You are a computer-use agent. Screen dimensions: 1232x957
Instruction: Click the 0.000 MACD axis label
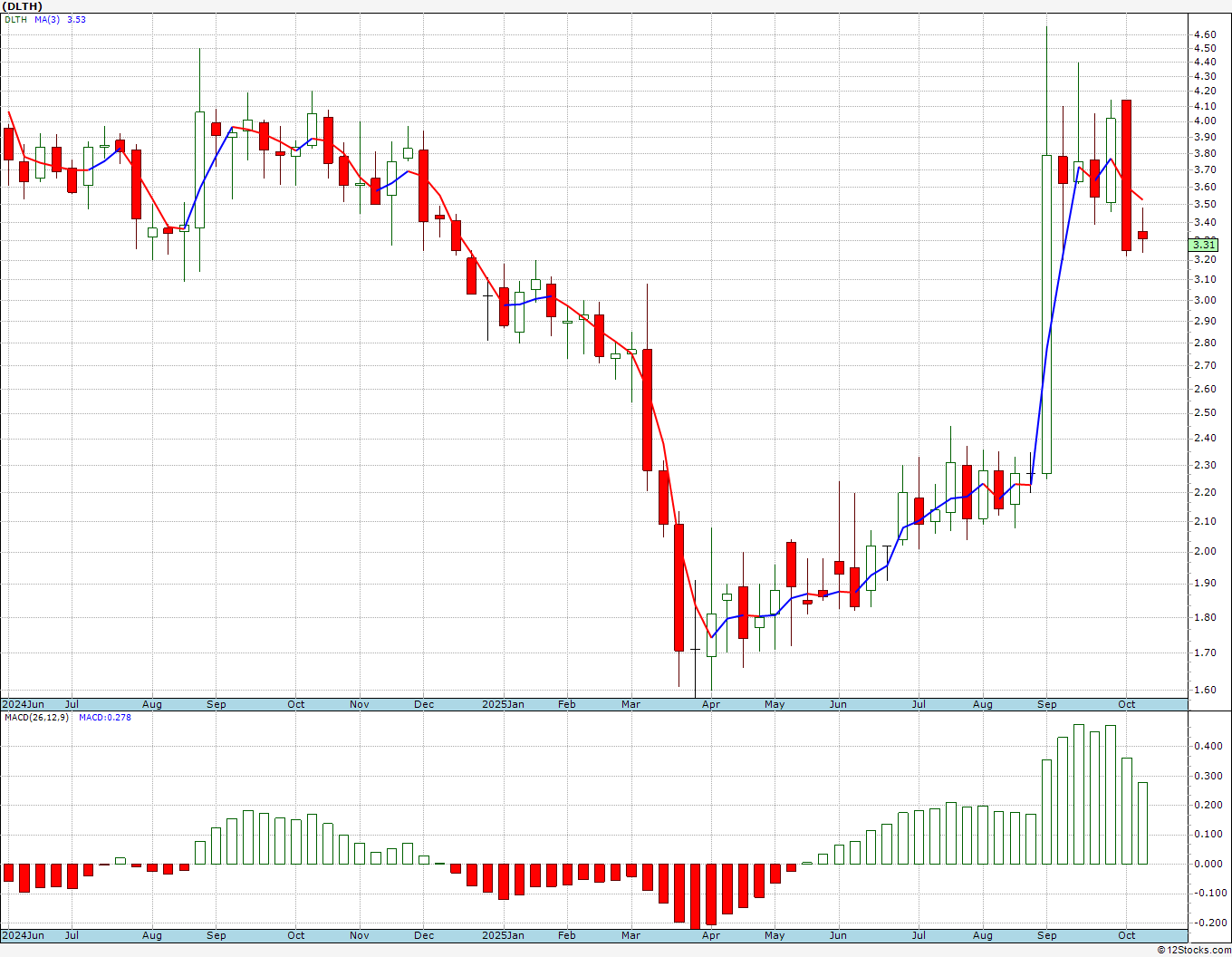tap(1208, 864)
